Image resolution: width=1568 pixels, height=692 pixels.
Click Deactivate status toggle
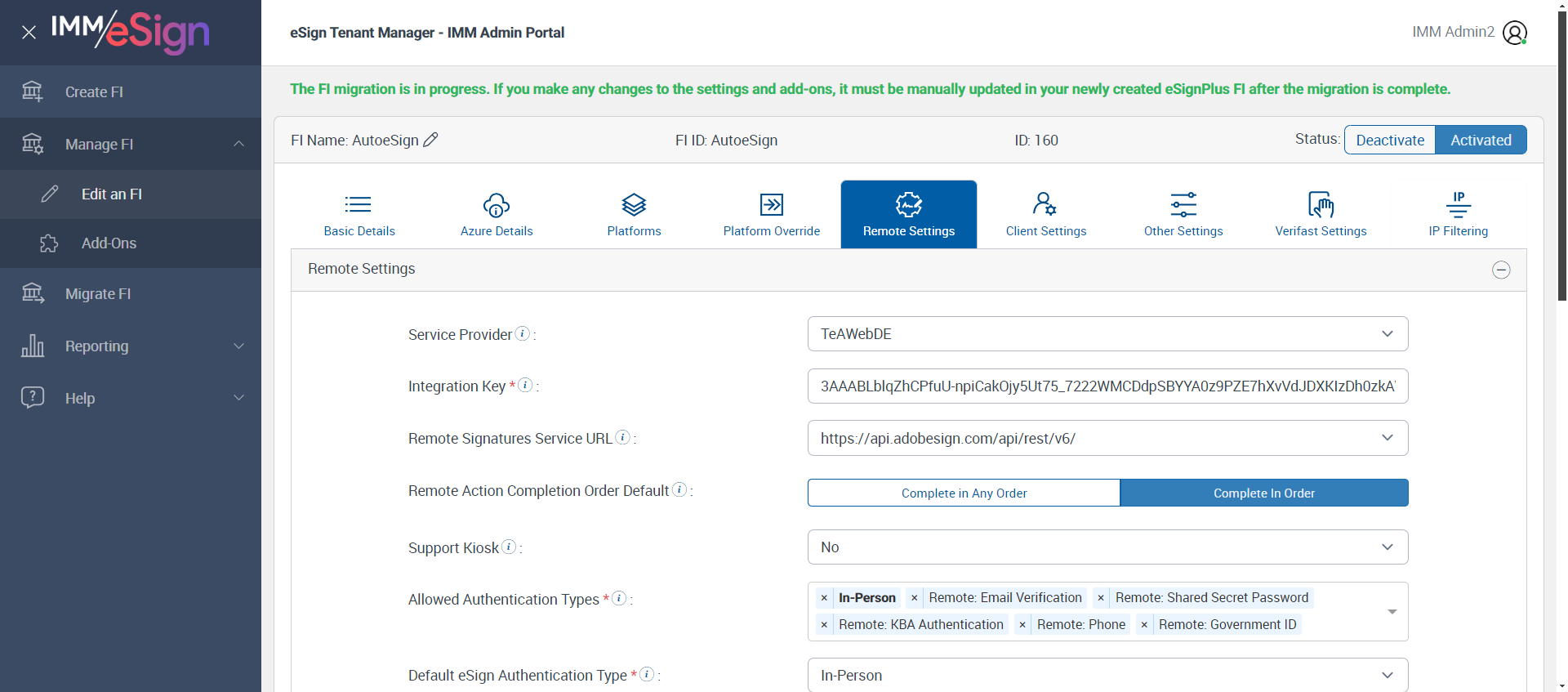point(1390,140)
